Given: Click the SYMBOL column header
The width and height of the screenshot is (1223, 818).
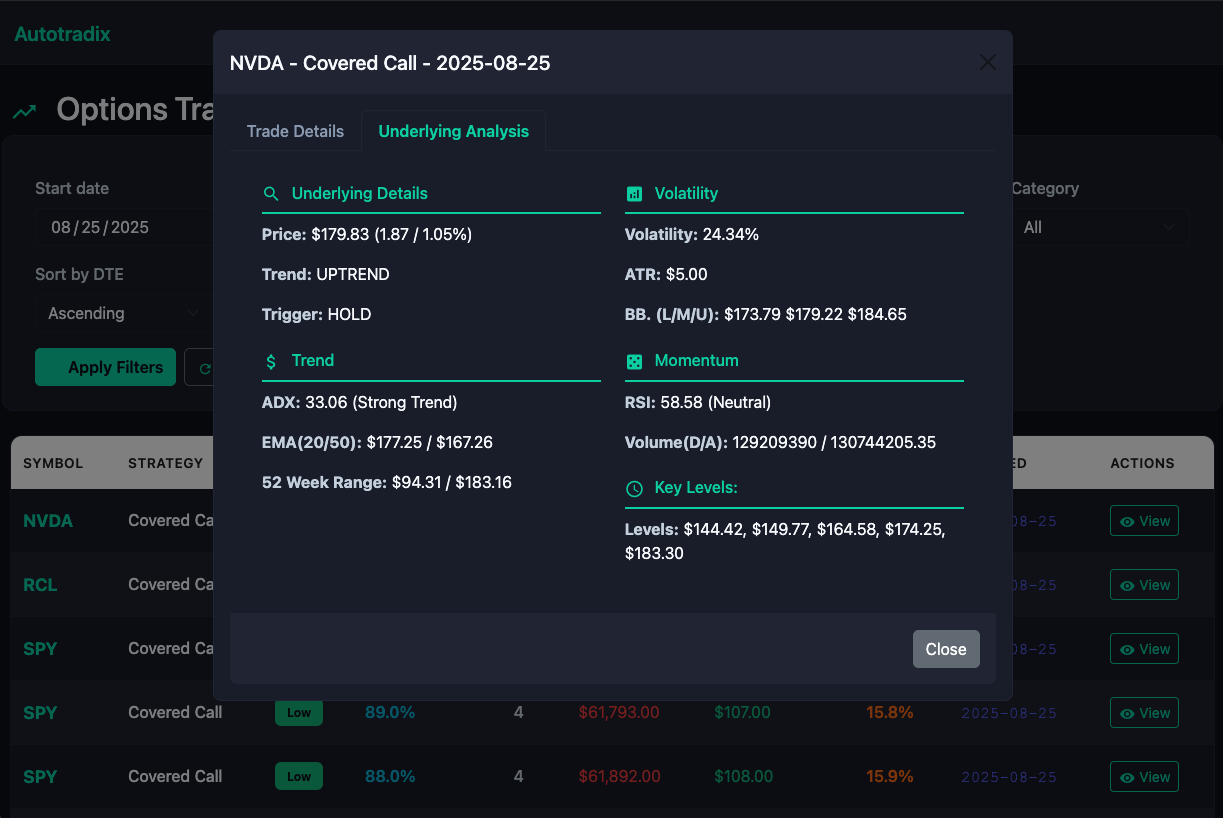Looking at the screenshot, I should (x=53, y=463).
